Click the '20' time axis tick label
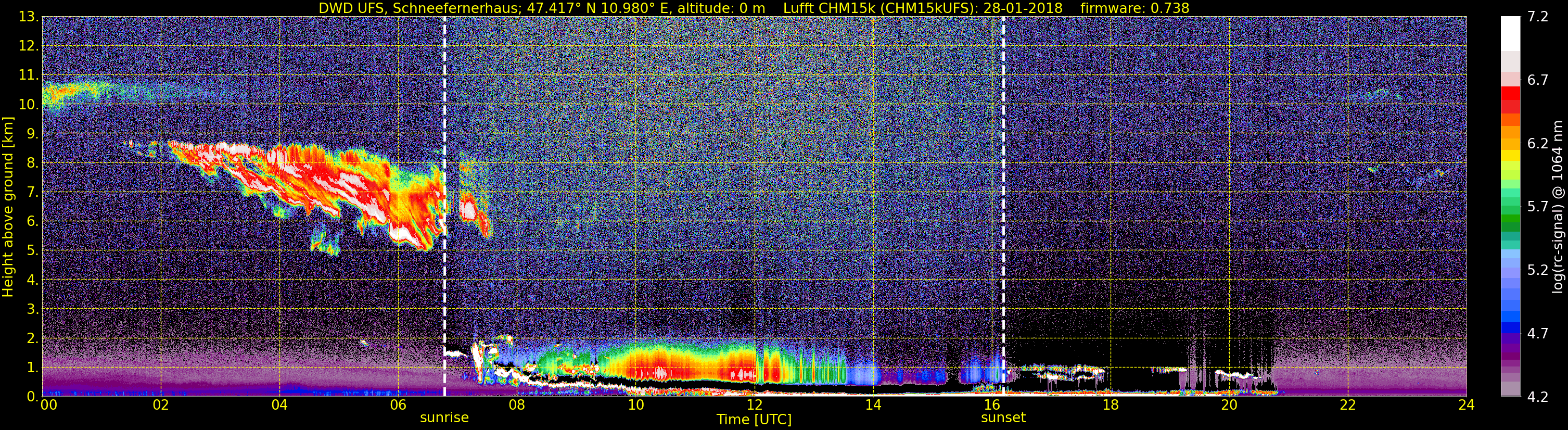This screenshot has width=1568, height=430. 1229,406
